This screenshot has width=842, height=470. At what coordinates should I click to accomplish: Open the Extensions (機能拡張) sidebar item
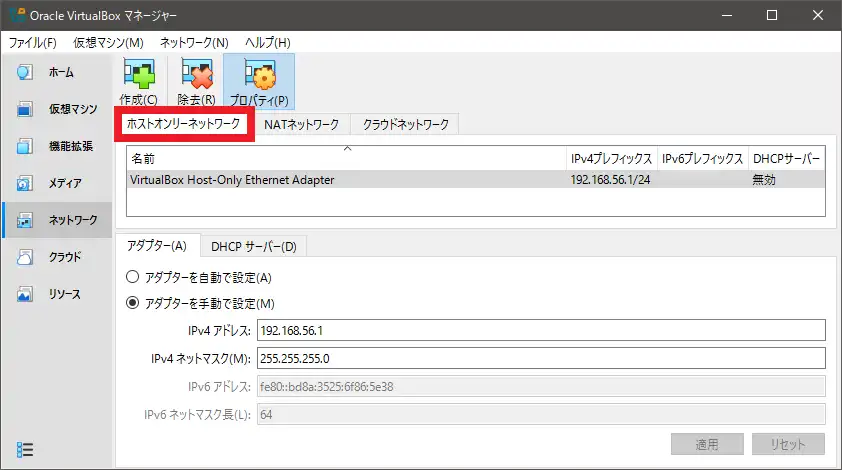(x=57, y=146)
